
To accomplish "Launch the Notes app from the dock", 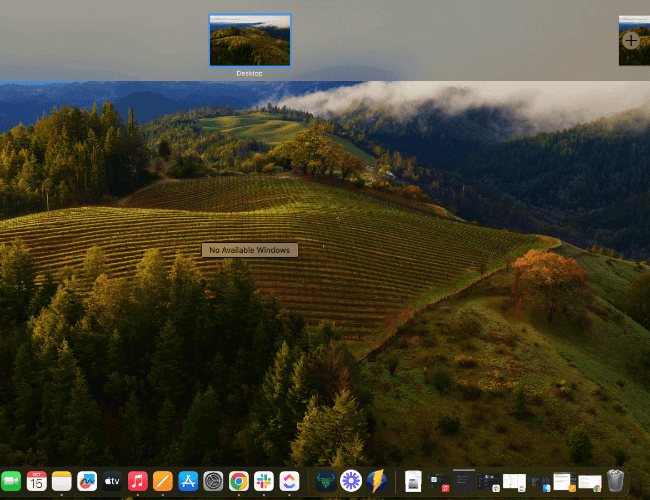I will 62,481.
